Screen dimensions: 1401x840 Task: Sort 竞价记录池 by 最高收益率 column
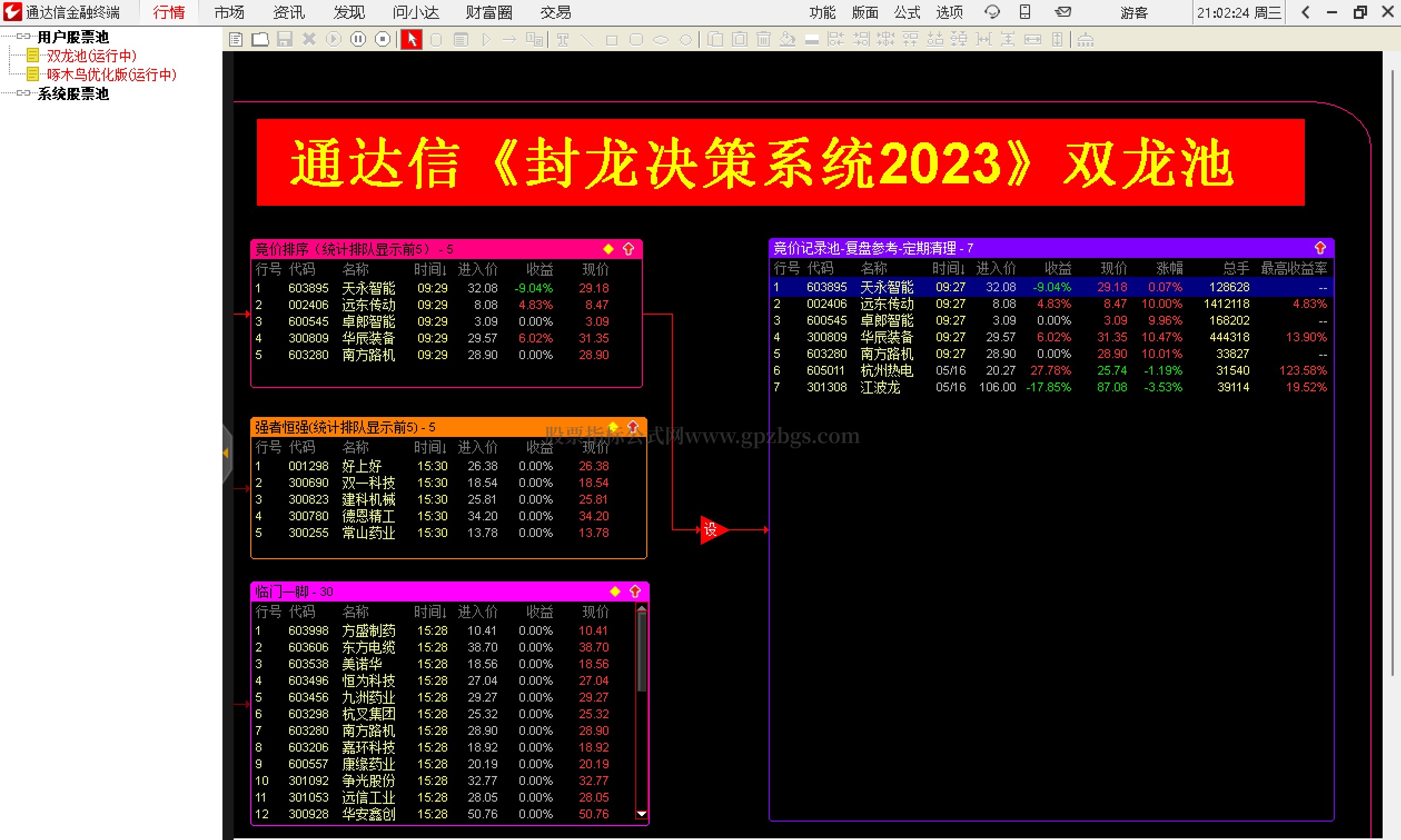pyautogui.click(x=1294, y=269)
